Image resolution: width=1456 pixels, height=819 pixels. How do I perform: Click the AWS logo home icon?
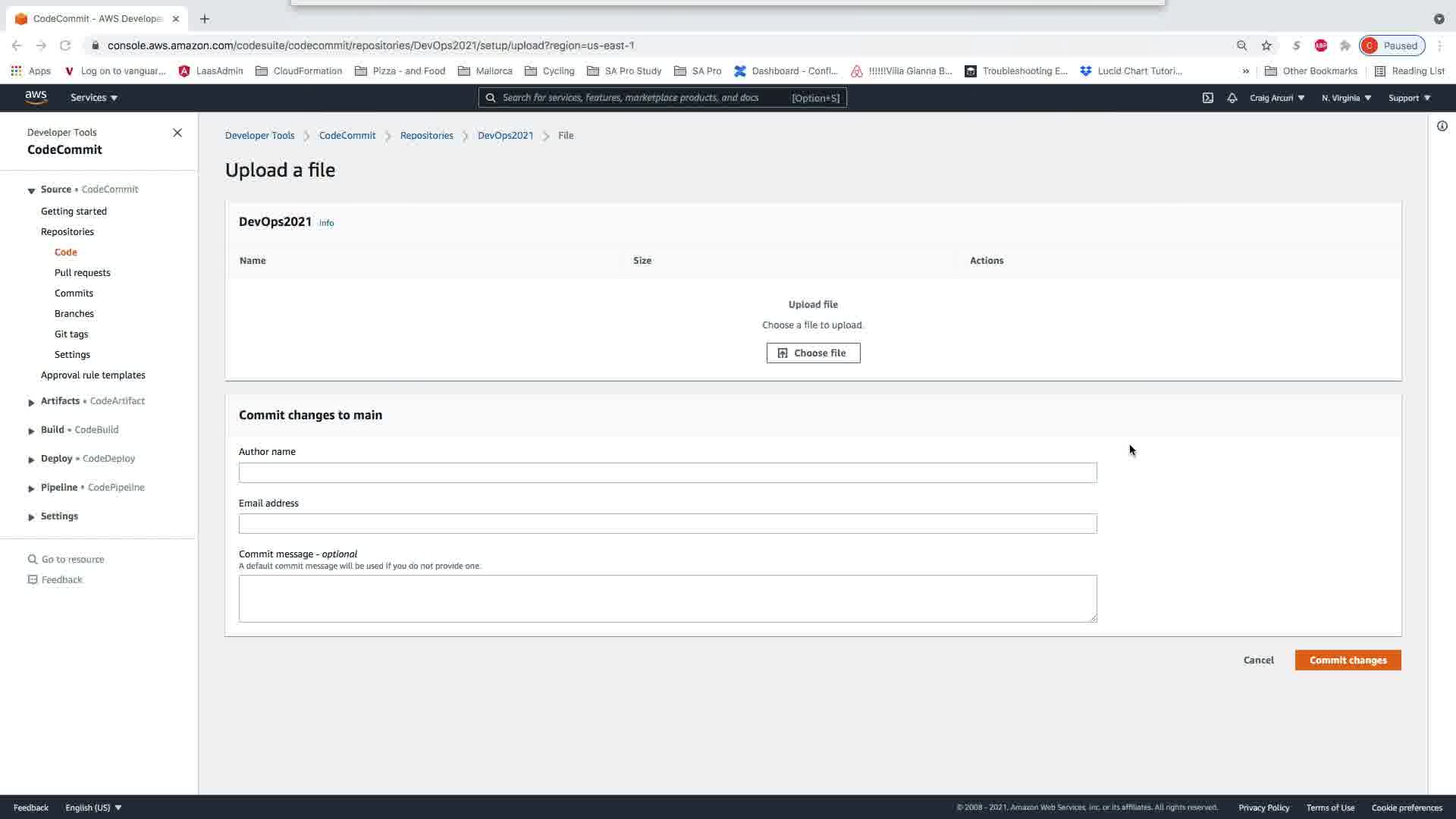click(36, 97)
